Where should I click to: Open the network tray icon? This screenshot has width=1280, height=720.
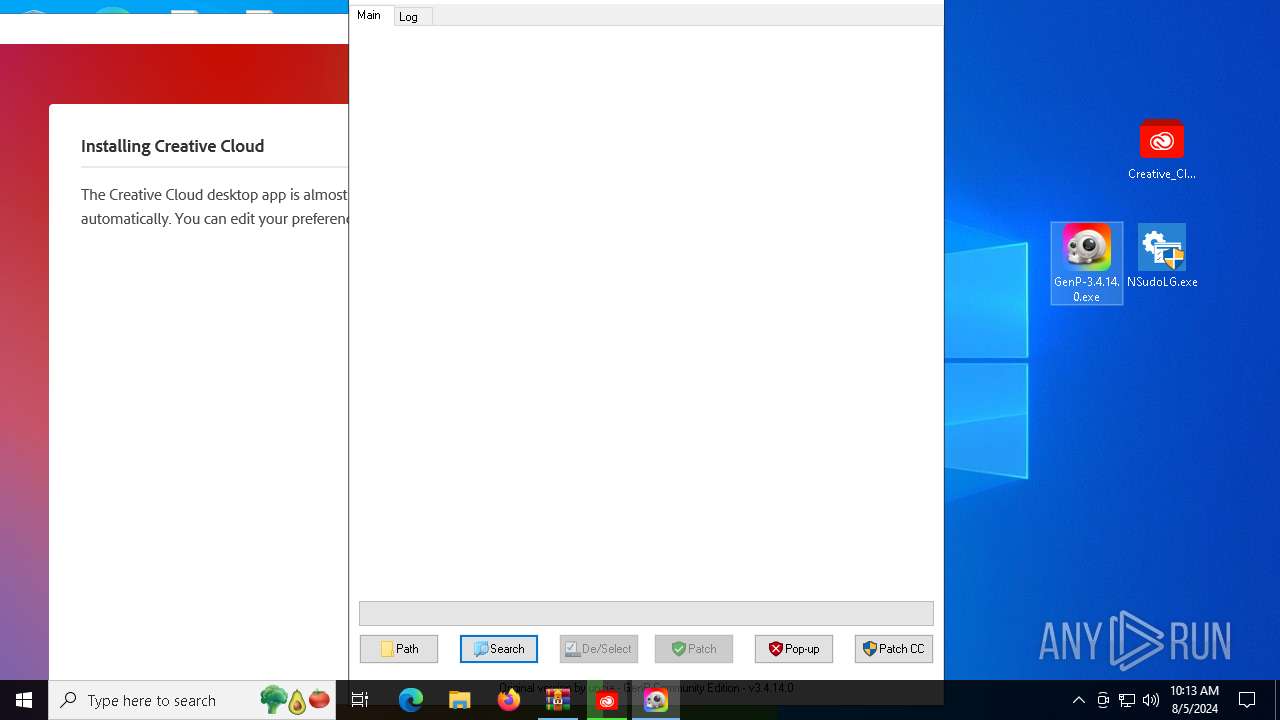tap(1127, 700)
